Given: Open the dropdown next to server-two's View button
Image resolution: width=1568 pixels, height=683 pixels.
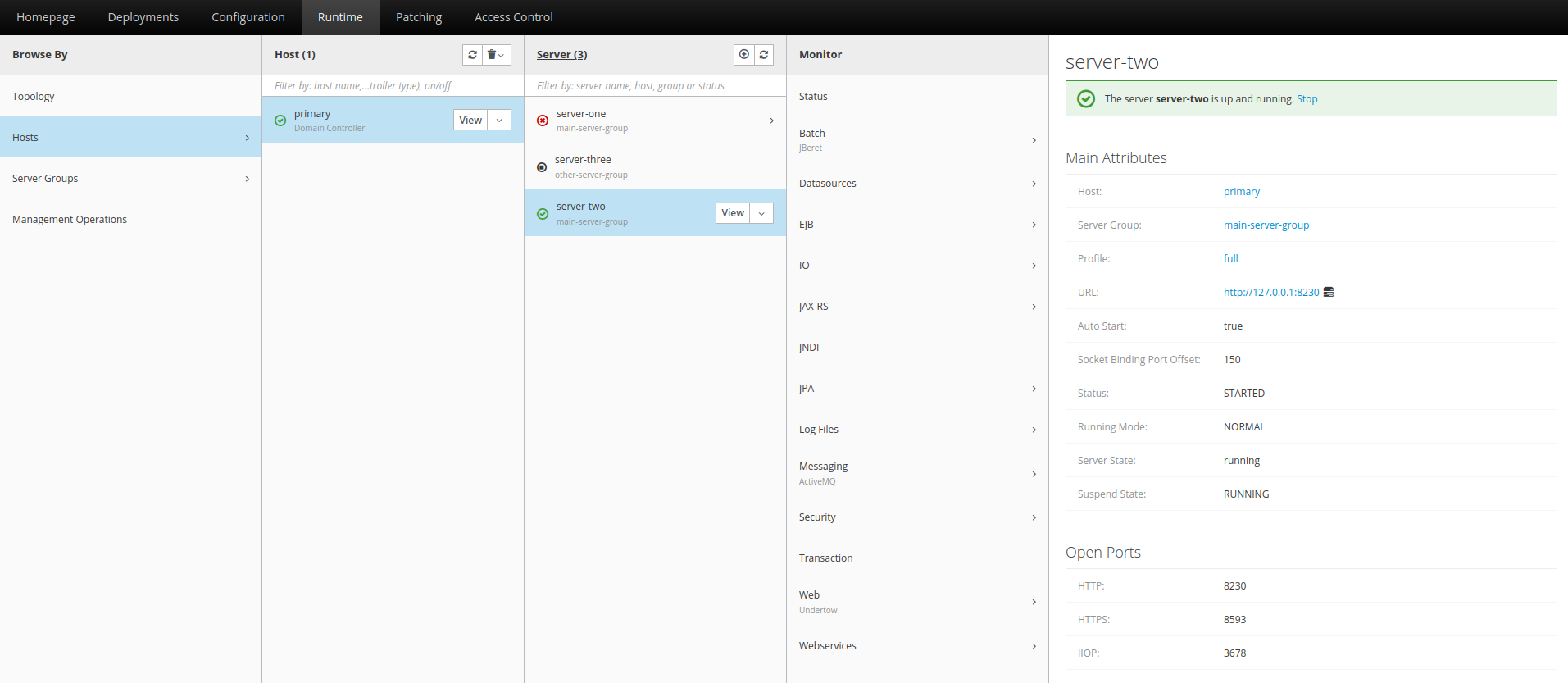Looking at the screenshot, I should point(761,213).
